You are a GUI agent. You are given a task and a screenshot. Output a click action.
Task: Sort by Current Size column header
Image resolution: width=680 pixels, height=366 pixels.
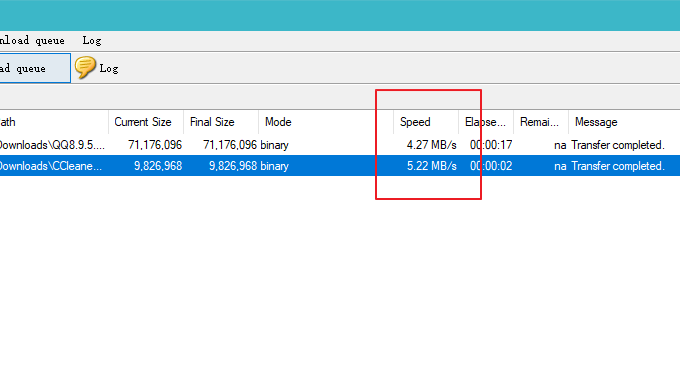tap(146, 122)
